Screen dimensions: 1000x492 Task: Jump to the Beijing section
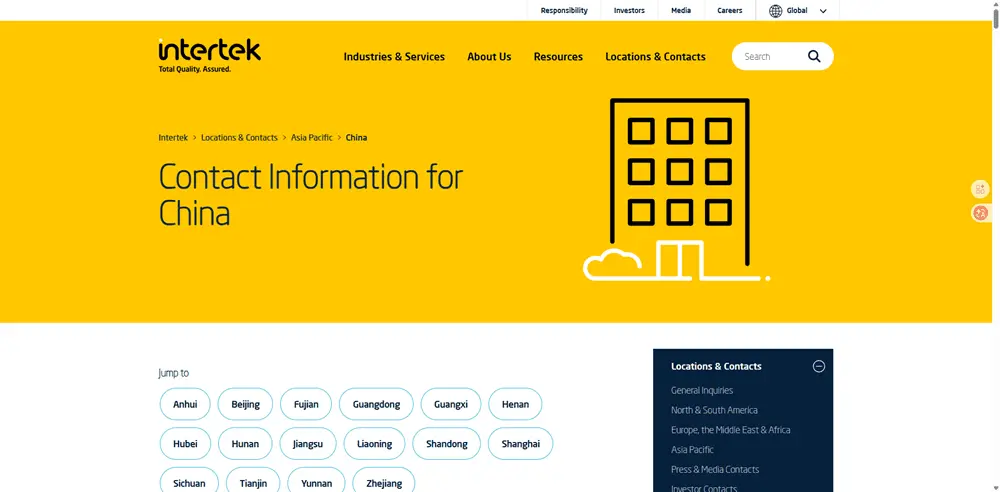(x=246, y=404)
